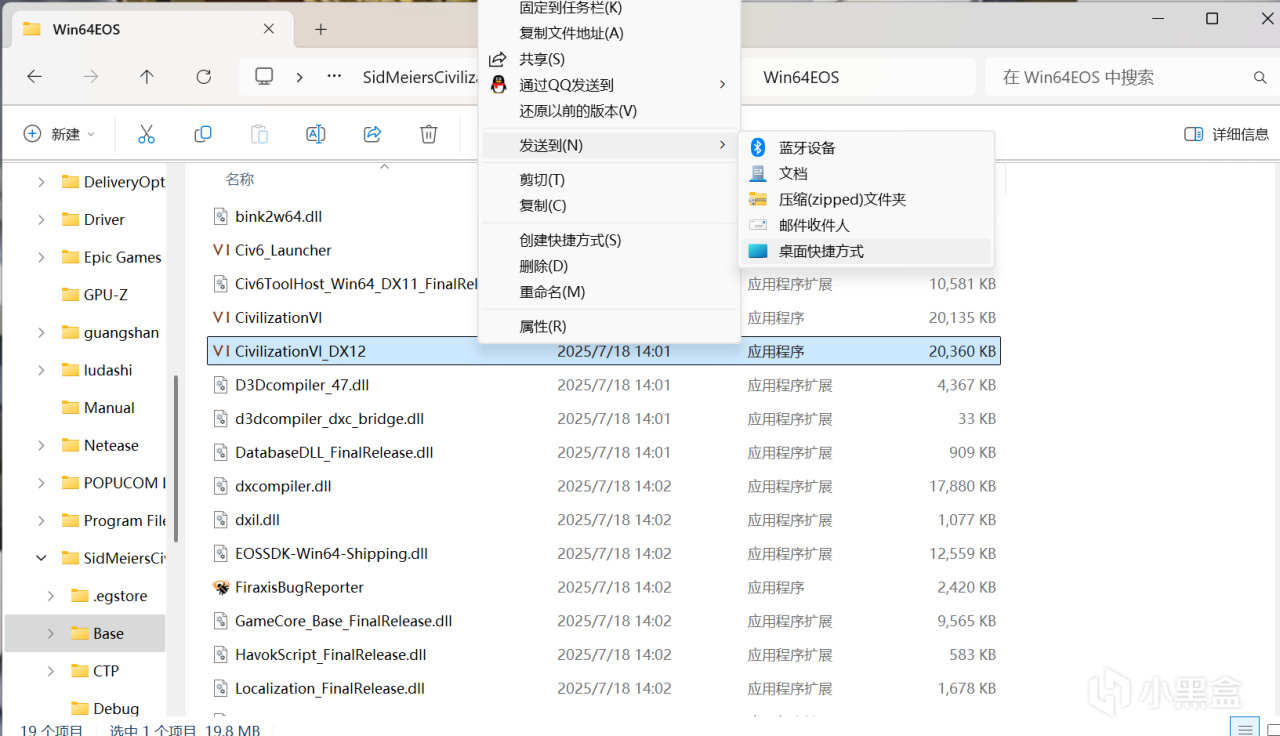Choose 复制(C) from the context menu
Viewport: 1280px width, 736px height.
click(x=609, y=205)
